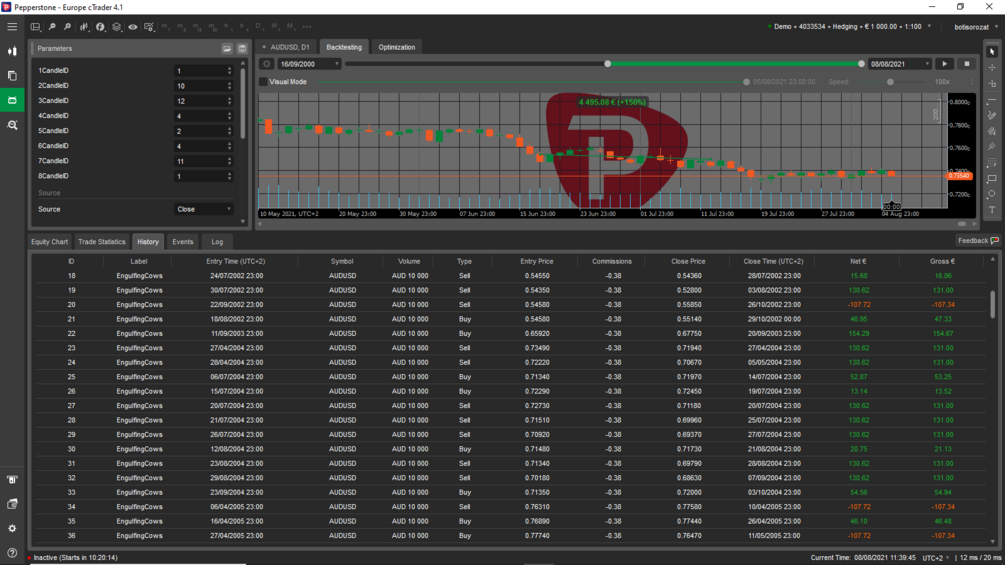Image resolution: width=1005 pixels, height=565 pixels.
Task: Enable the Visual Mode checkbox
Action: [263, 82]
